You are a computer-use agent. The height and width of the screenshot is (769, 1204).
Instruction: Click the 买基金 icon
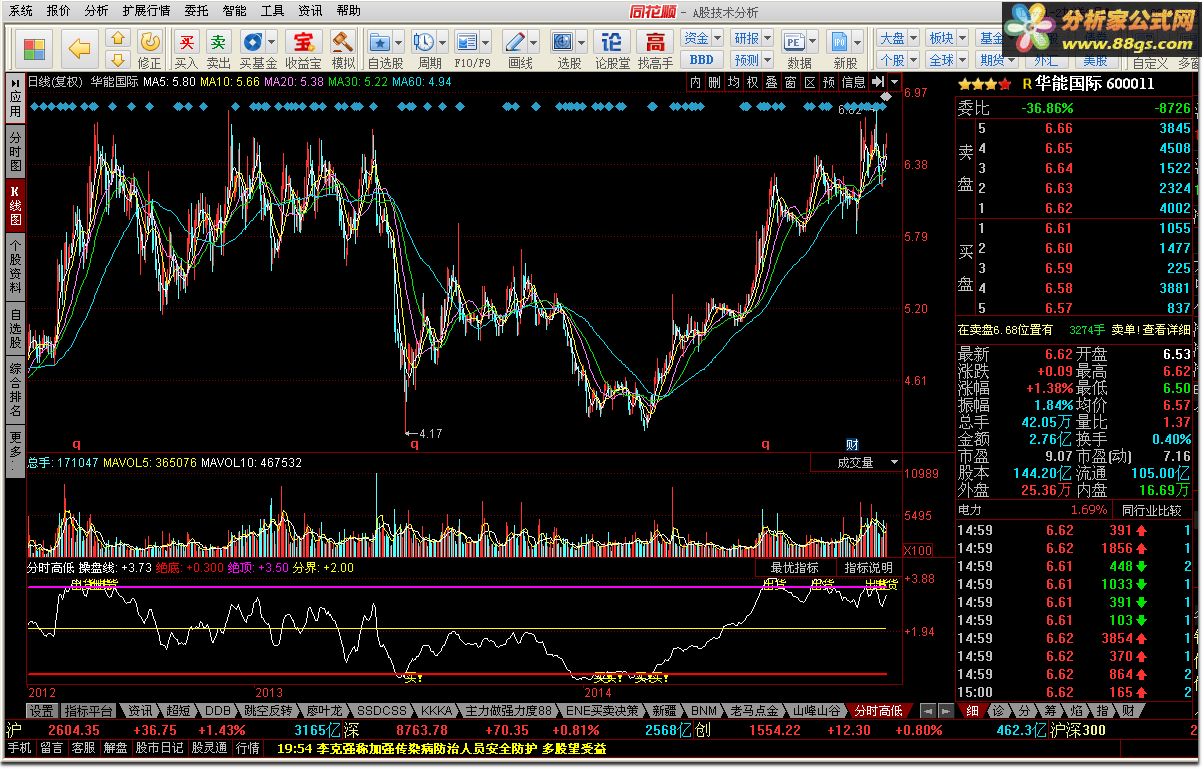(258, 49)
